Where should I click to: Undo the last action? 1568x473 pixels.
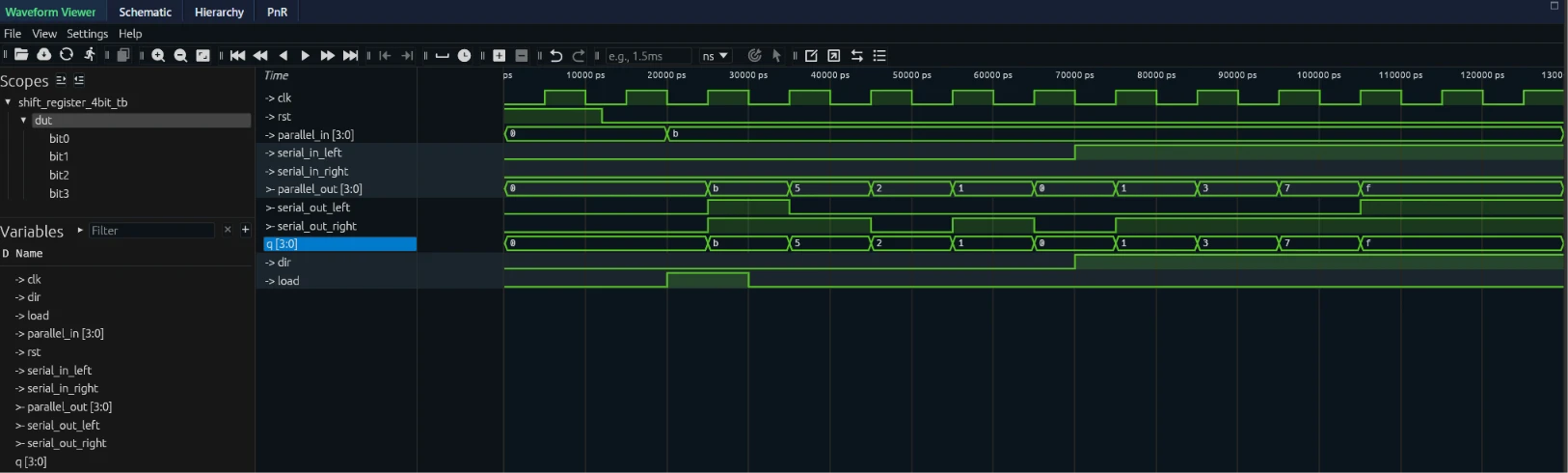(555, 55)
